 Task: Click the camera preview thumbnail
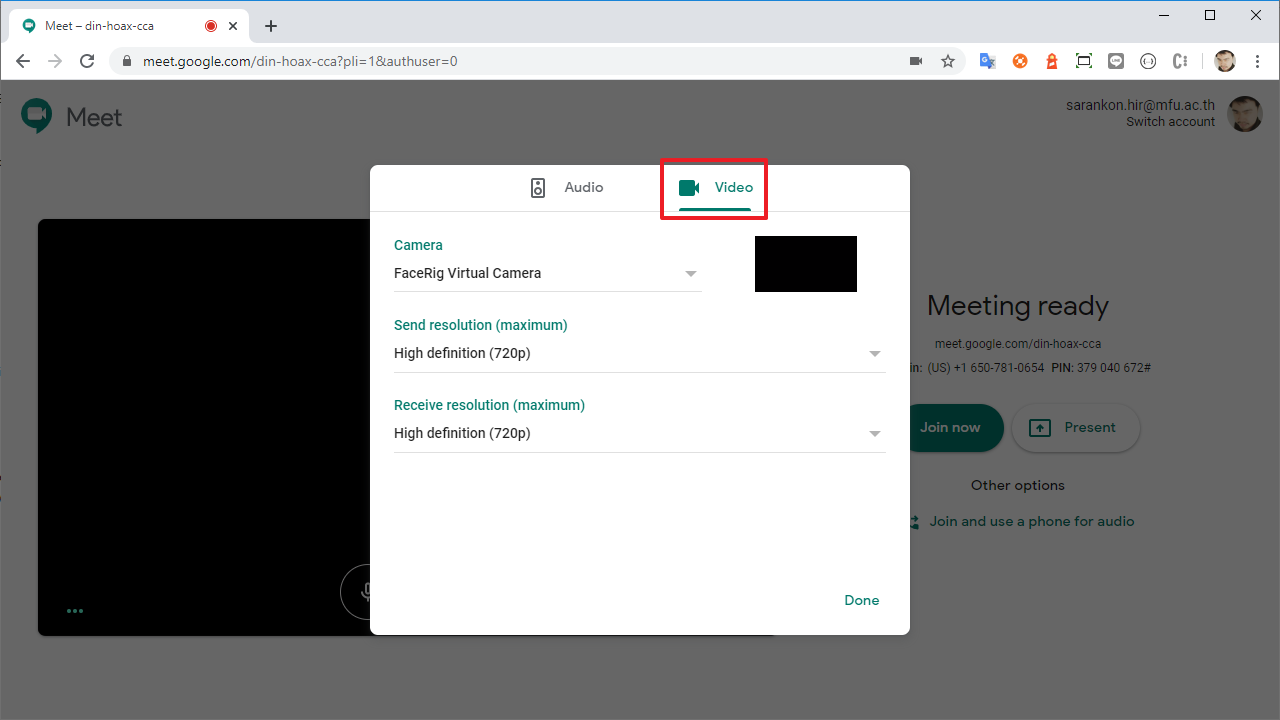click(806, 264)
